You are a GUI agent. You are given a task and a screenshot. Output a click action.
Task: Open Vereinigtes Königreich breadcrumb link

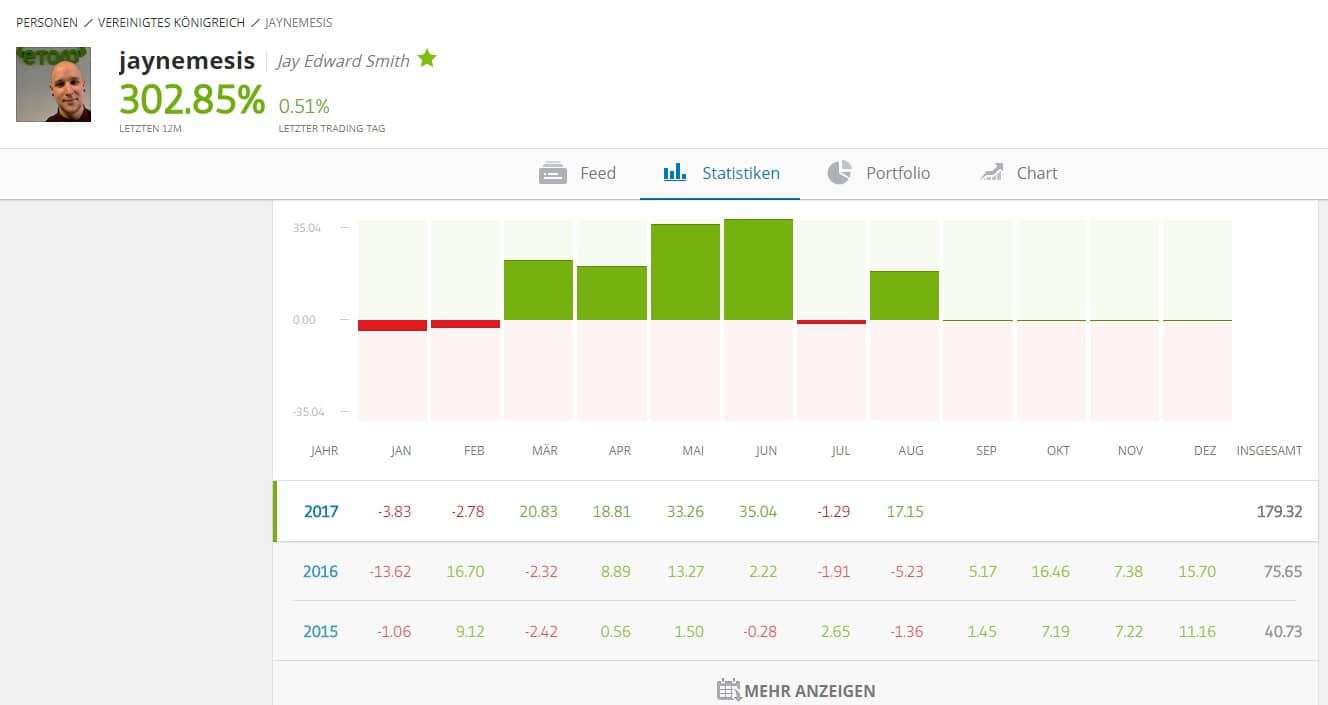[x=171, y=22]
